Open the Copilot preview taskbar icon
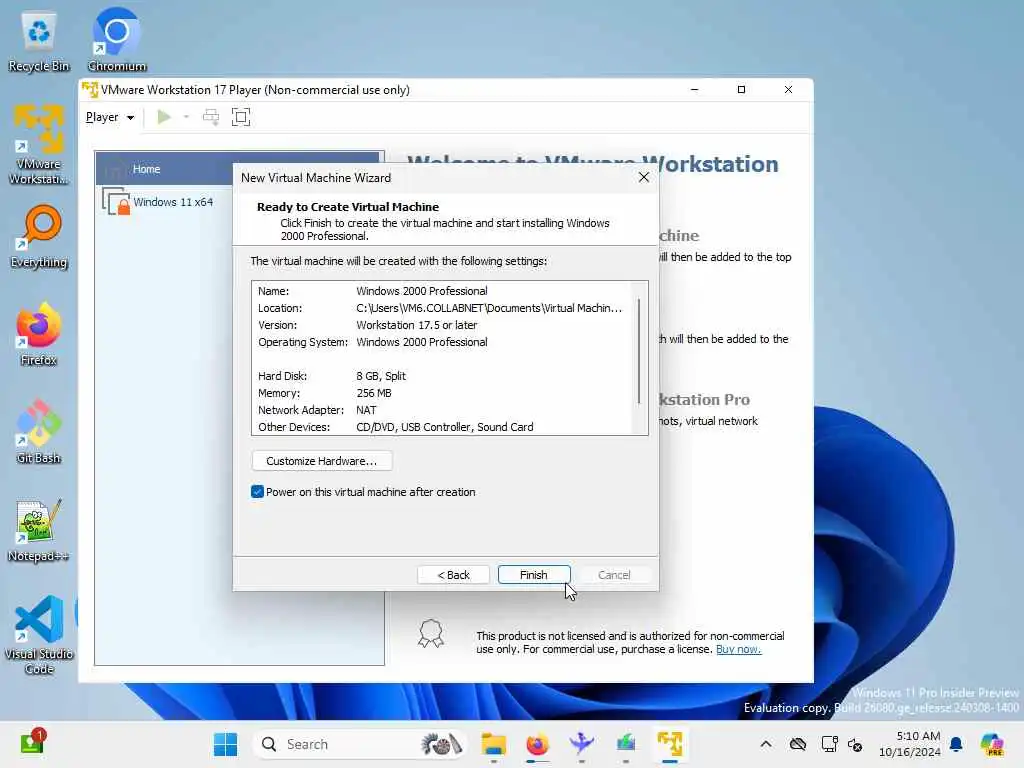The width and height of the screenshot is (1024, 768). tap(992, 744)
